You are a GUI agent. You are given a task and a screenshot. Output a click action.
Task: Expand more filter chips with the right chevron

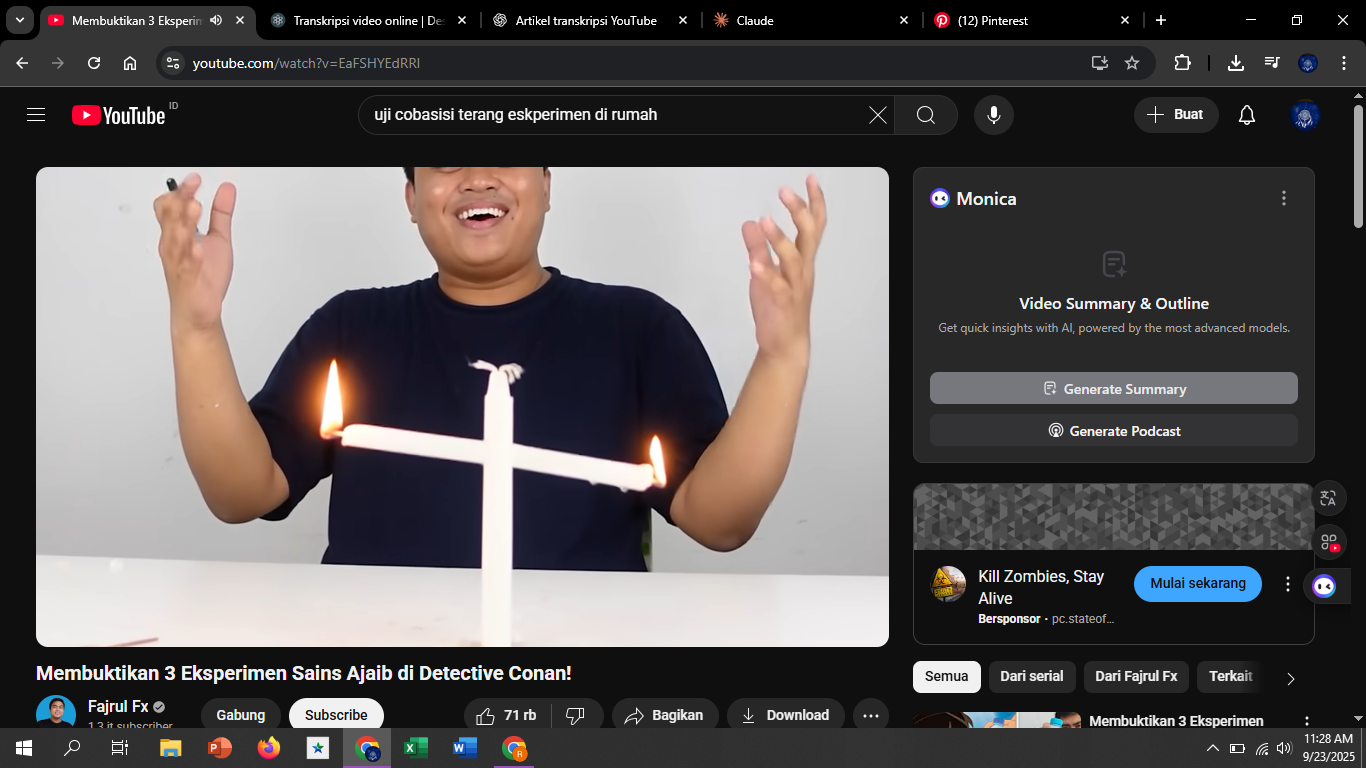1290,677
